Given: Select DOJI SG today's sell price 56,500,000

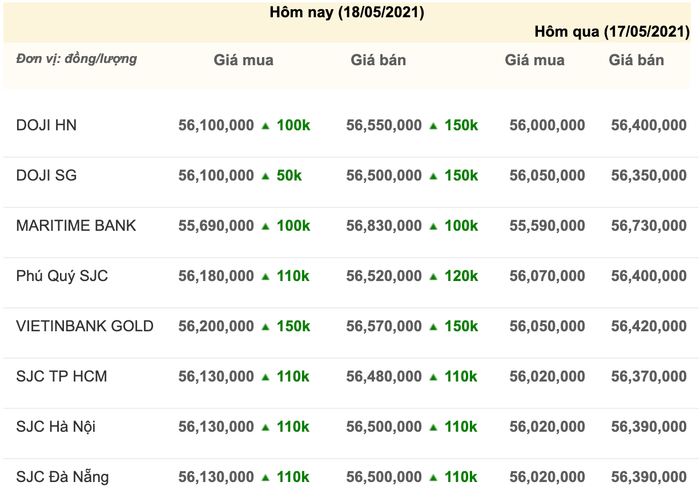Looking at the screenshot, I should point(384,175).
